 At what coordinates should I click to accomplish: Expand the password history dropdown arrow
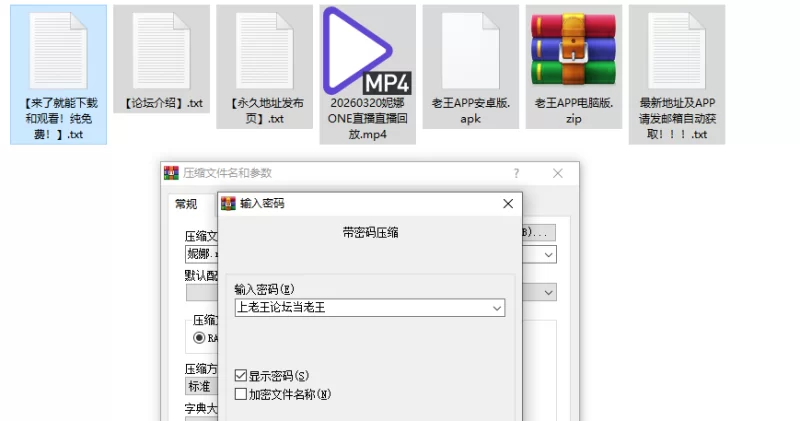497,308
